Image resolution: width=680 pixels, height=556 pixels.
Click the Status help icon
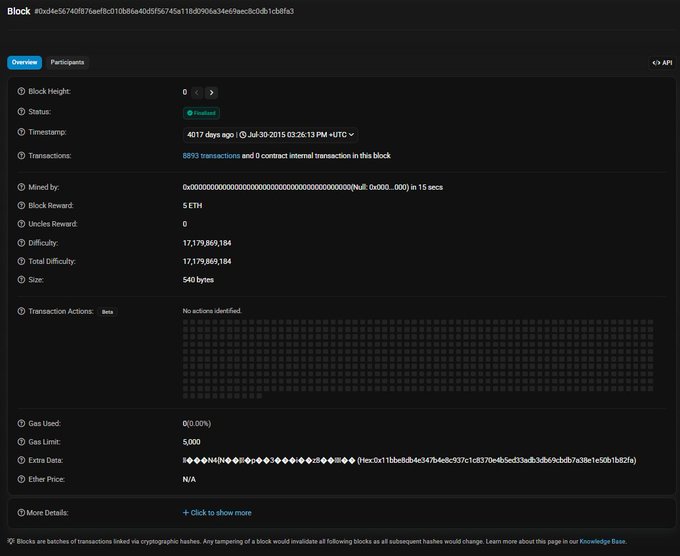click(x=21, y=112)
